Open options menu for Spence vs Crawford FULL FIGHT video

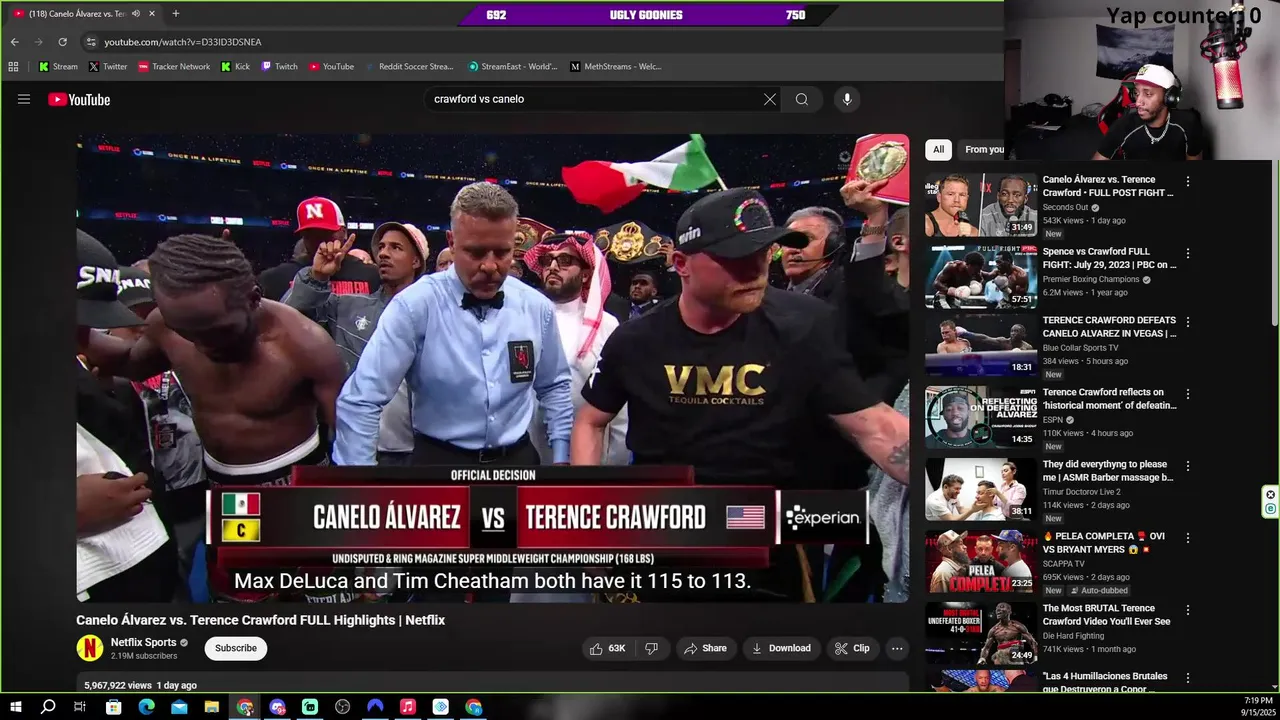pyautogui.click(x=1188, y=253)
